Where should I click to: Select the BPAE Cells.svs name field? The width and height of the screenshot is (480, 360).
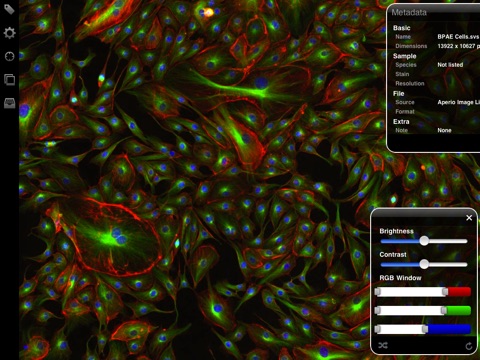tap(458, 37)
